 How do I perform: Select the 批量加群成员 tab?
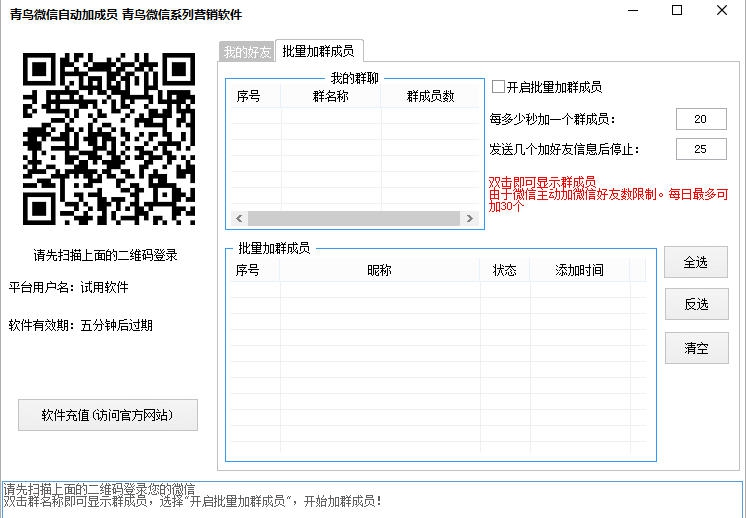[x=318, y=51]
